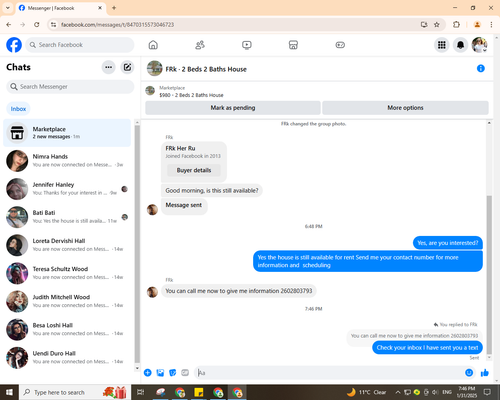Open the Uendi Duro Hall conversation
Image resolution: width=500 pixels, height=400 pixels.
pyautogui.click(x=67, y=357)
